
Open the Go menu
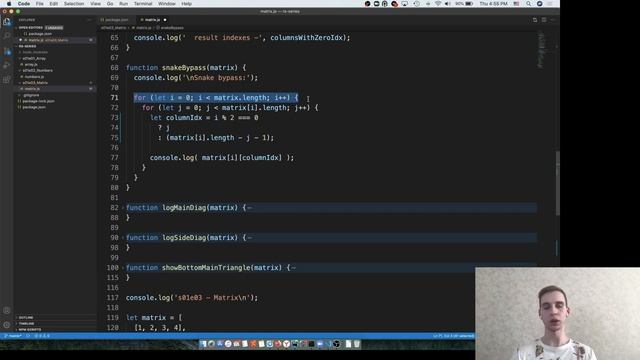click(110, 4)
